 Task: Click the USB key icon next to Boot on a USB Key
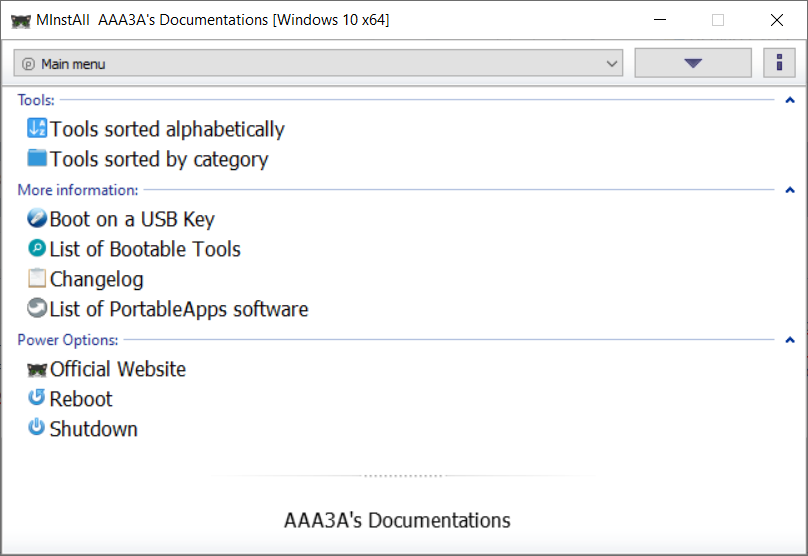tap(37, 218)
